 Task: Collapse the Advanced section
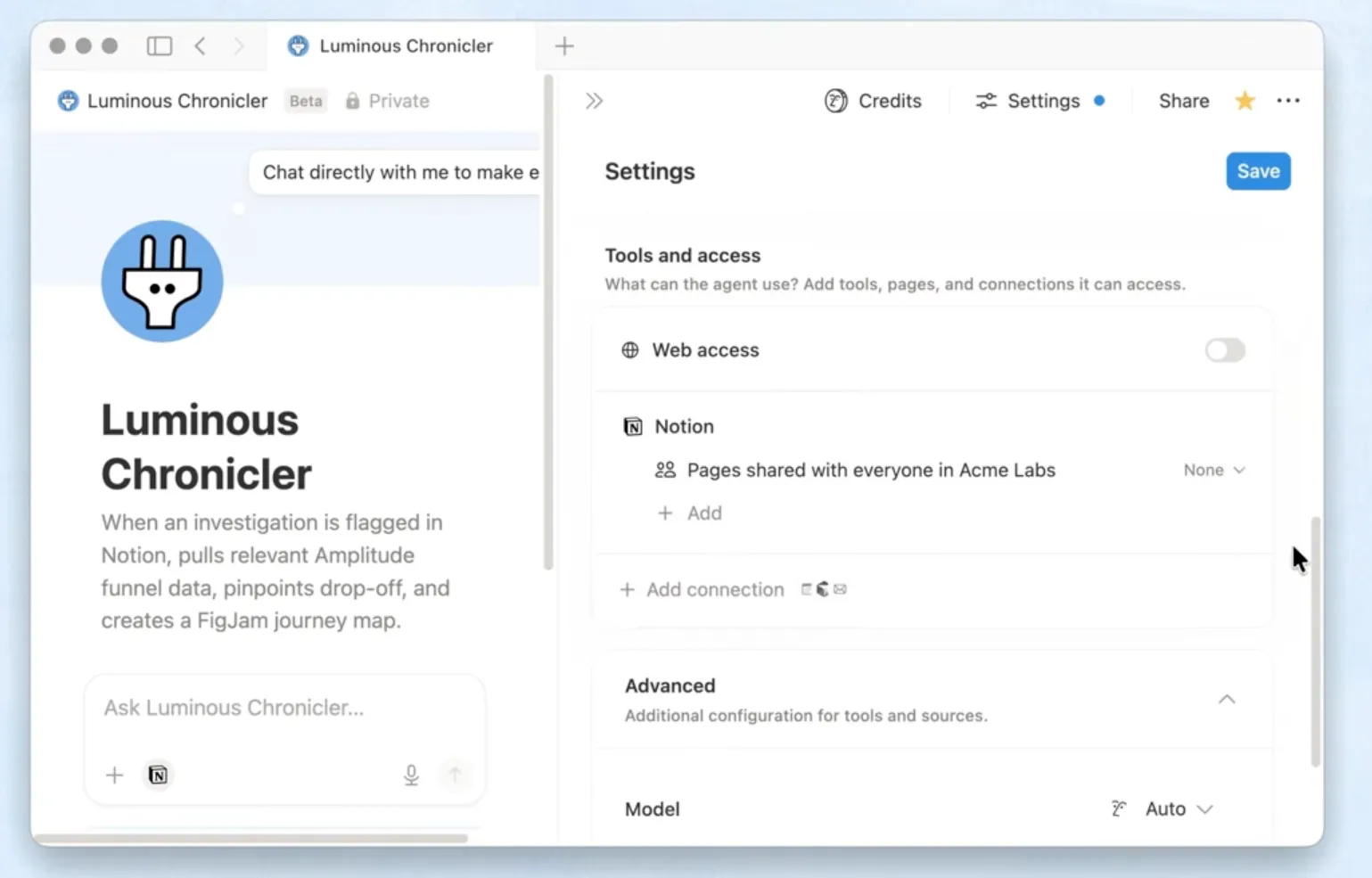click(1227, 700)
